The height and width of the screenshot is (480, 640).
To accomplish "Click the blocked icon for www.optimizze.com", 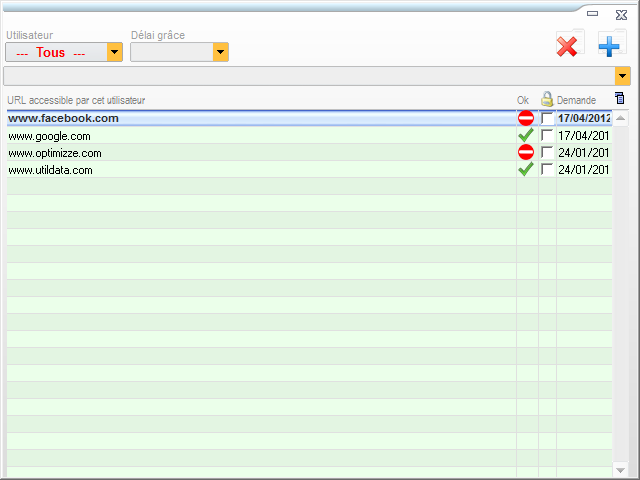I will 526,152.
